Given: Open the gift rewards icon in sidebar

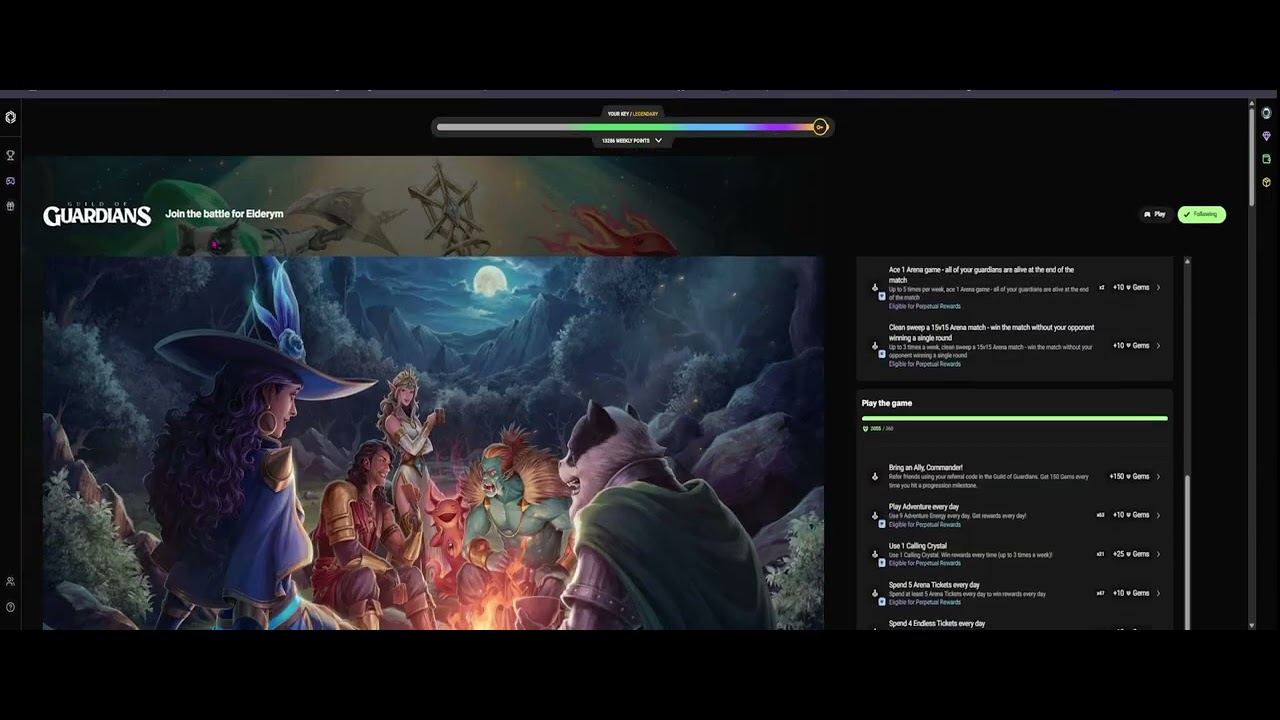Looking at the screenshot, I should tap(10, 206).
